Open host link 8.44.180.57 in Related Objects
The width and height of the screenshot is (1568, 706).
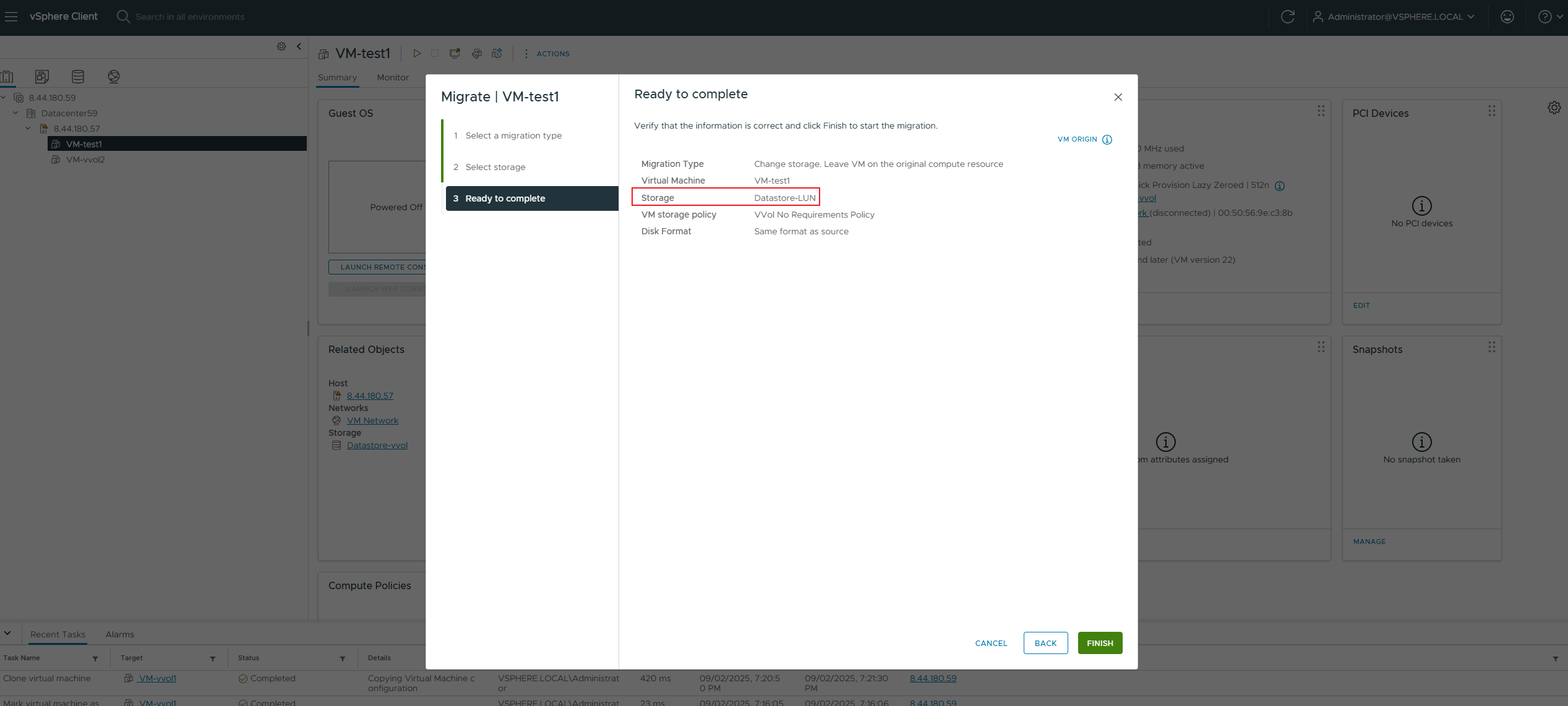coord(370,396)
